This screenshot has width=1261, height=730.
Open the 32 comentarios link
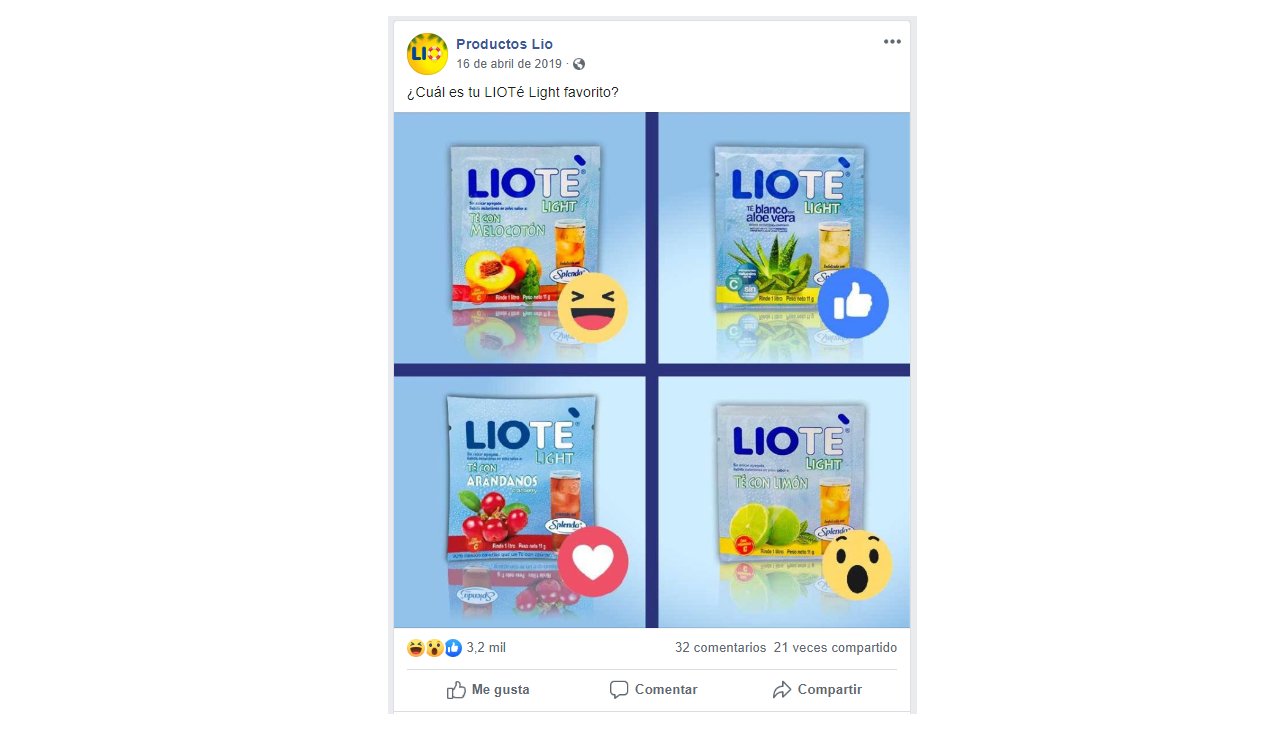tap(720, 648)
